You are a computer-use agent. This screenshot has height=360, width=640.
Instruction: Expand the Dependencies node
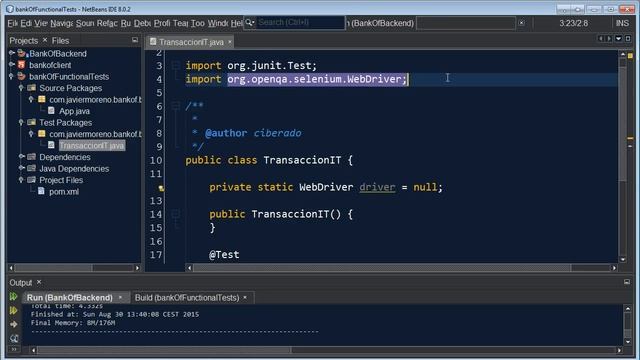21,156
